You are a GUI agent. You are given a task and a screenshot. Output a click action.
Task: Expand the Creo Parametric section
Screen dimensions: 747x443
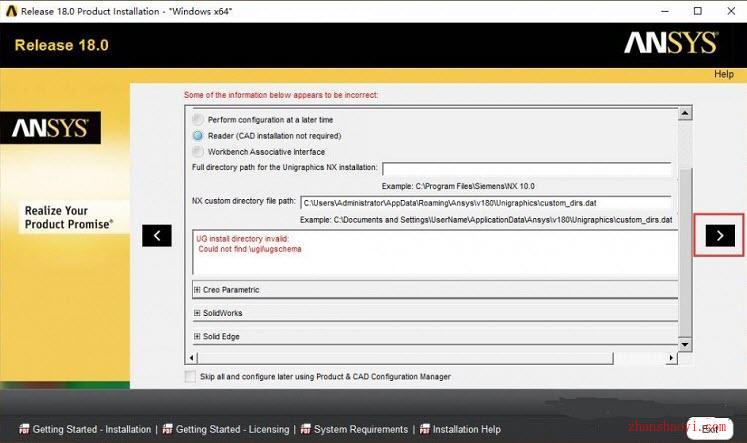pyautogui.click(x=197, y=290)
